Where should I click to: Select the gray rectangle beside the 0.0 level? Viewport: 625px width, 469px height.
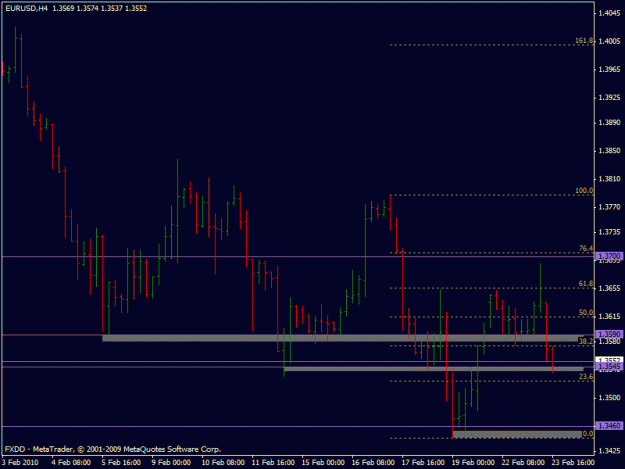coord(517,434)
